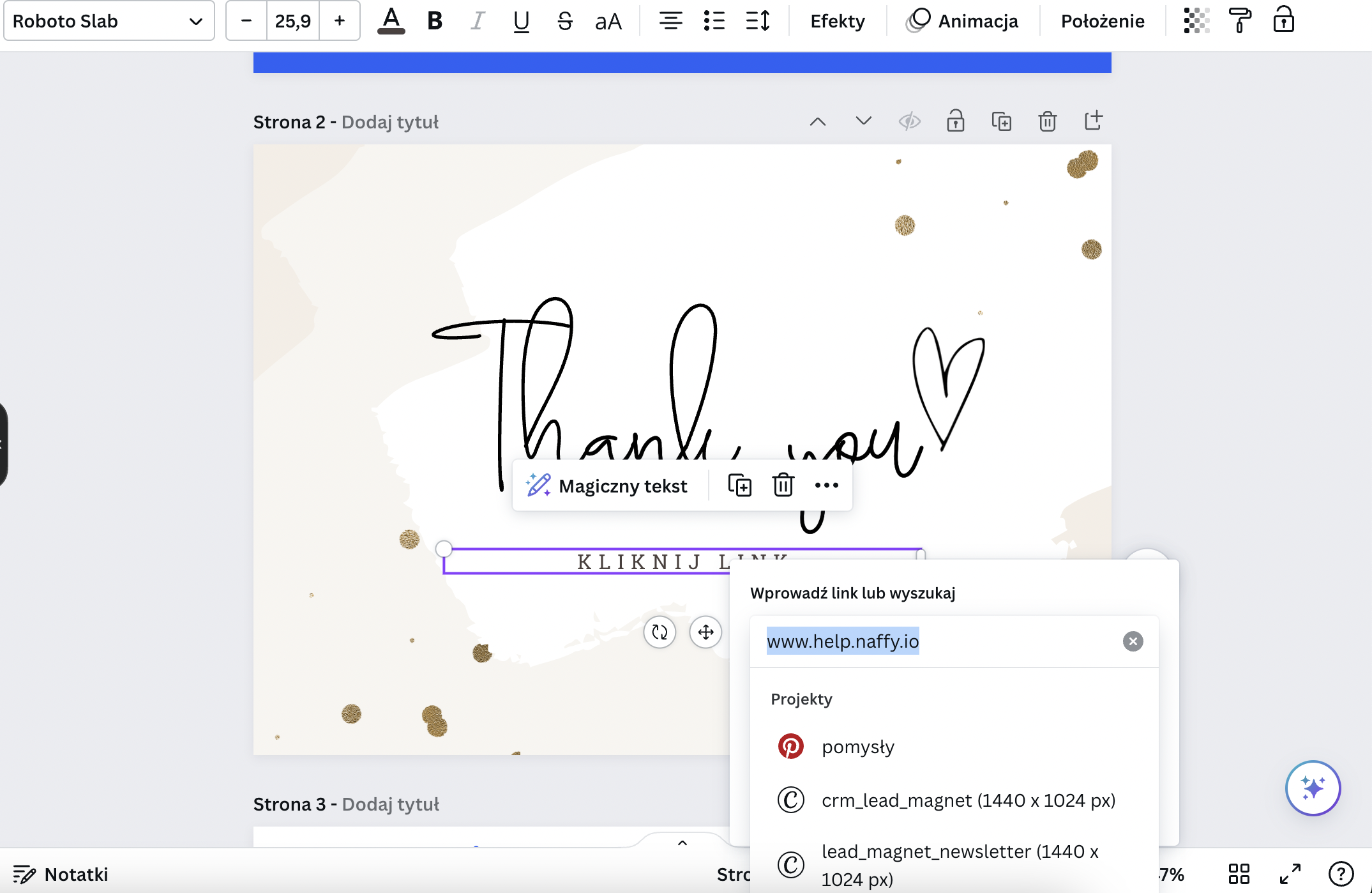The height and width of the screenshot is (893, 1372).
Task: Open the help question mark
Action: coord(1341,874)
